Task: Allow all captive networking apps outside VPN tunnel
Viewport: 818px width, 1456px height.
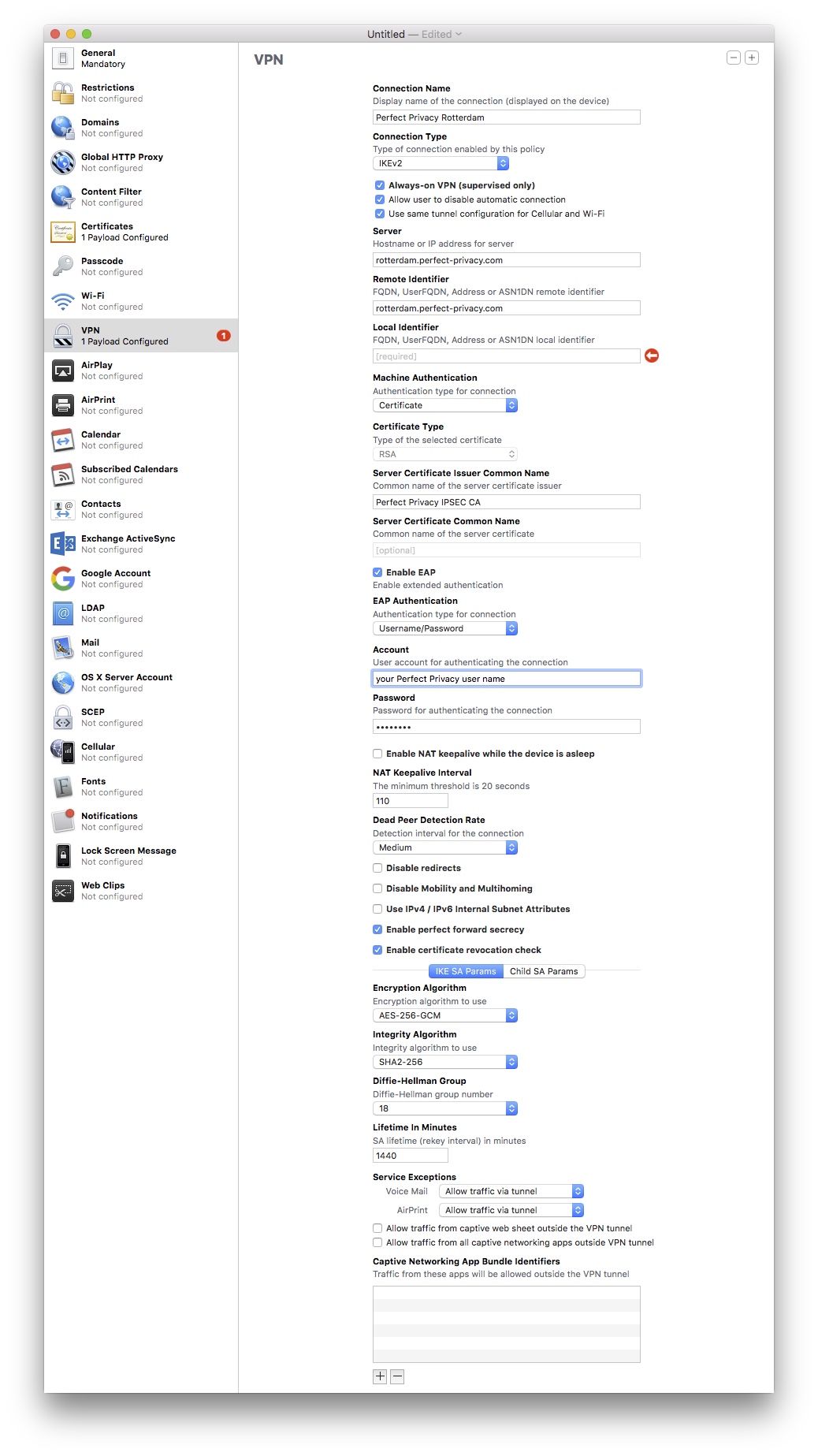Action: click(377, 1242)
